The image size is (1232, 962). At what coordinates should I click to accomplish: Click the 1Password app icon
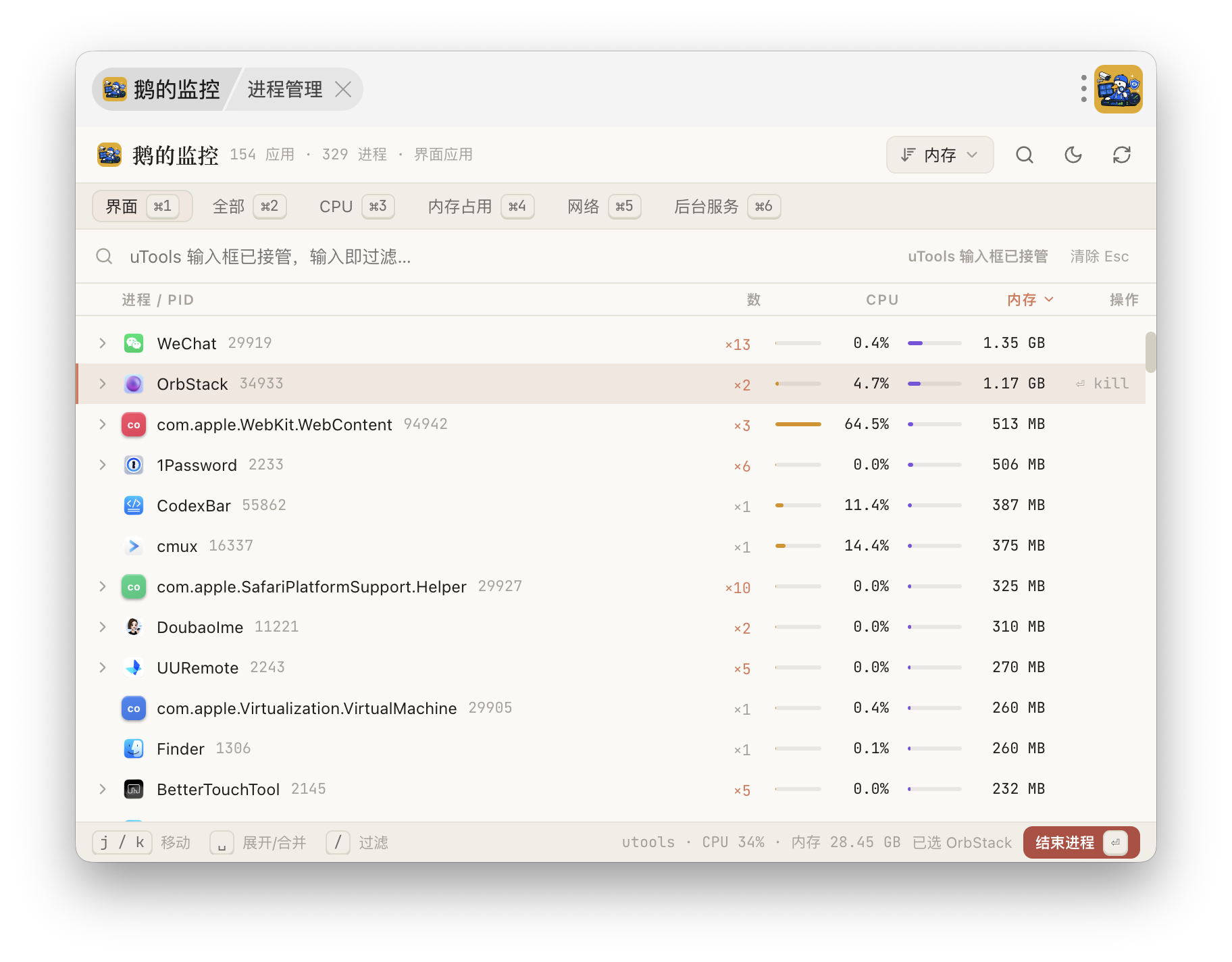(134, 465)
